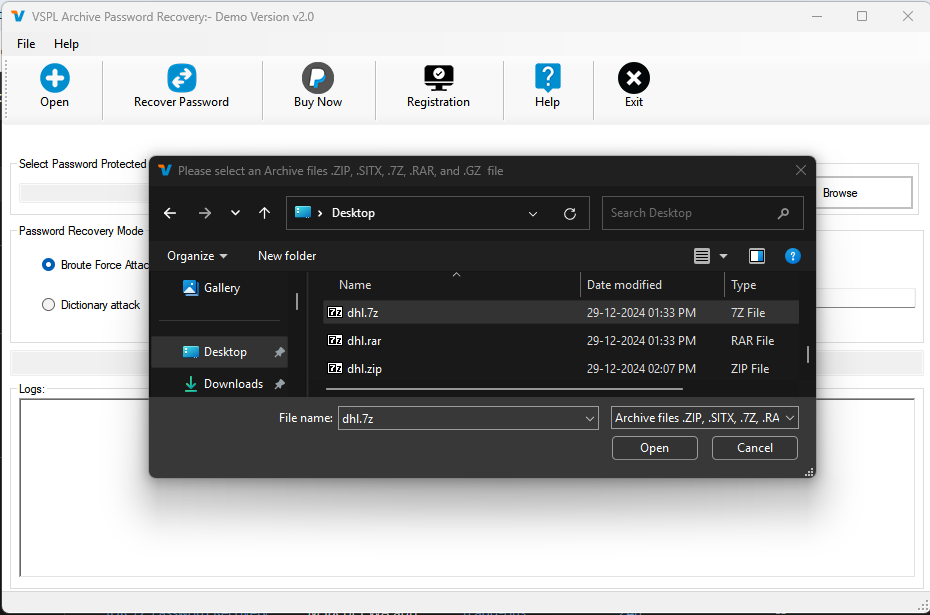Image resolution: width=930 pixels, height=615 pixels.
Task: Unpin Desktop from Quick access
Action: (x=279, y=352)
